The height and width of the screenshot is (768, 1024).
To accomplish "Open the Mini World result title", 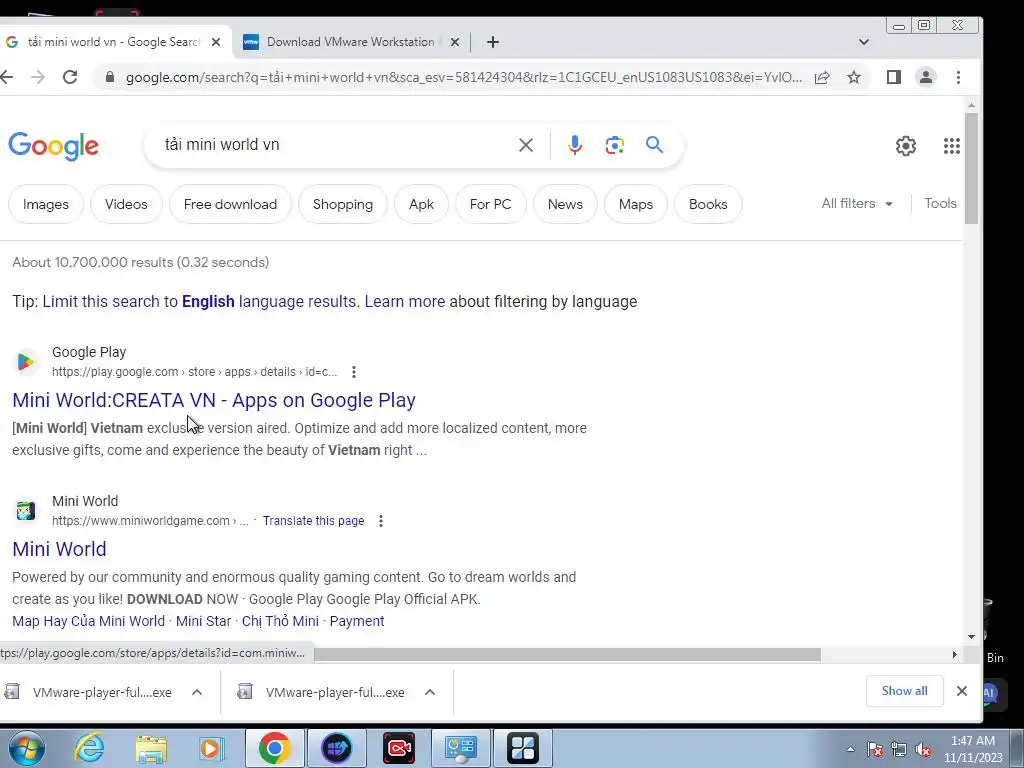I will [59, 549].
